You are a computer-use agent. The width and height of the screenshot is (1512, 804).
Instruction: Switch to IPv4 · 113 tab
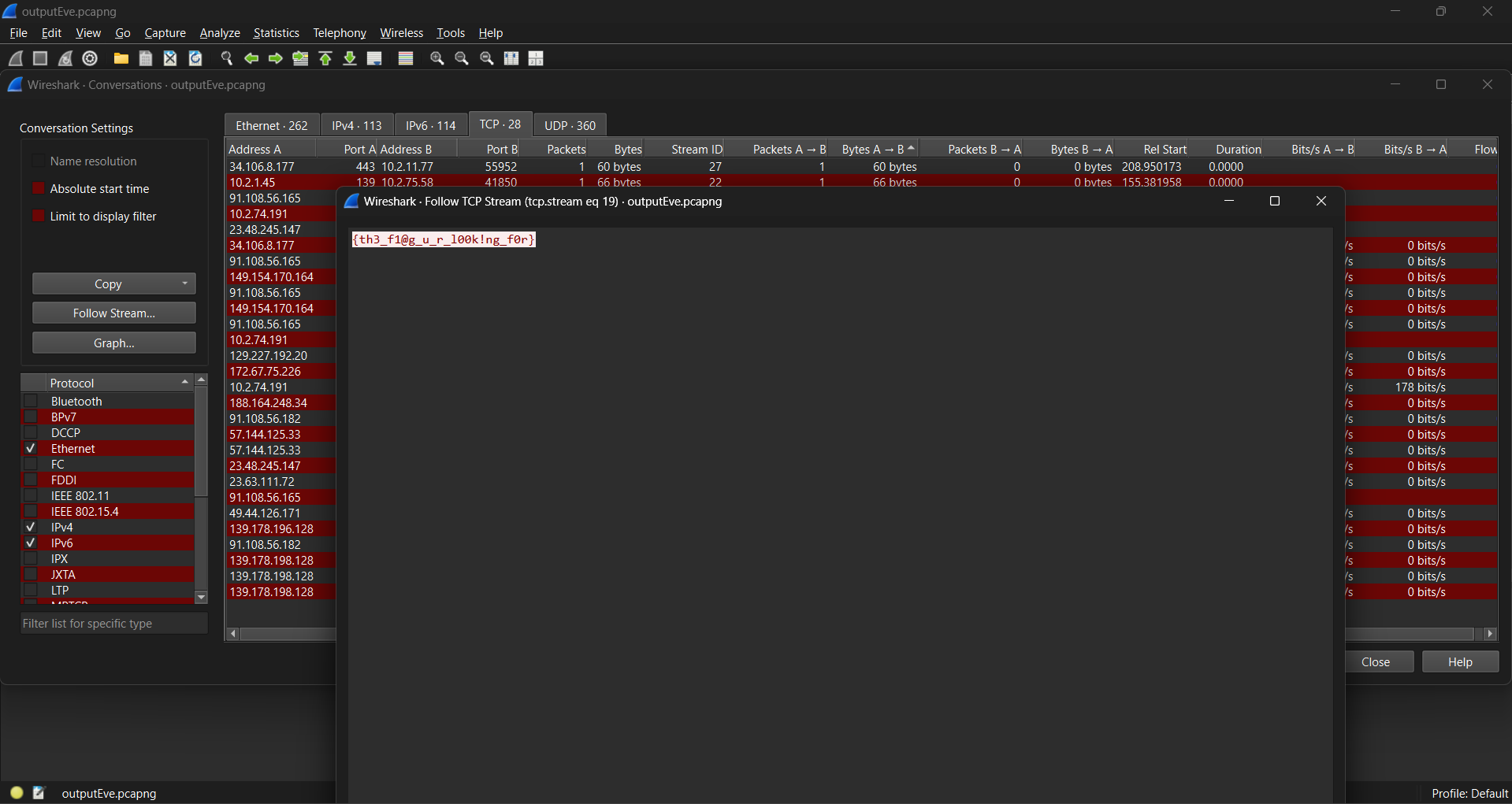point(357,125)
